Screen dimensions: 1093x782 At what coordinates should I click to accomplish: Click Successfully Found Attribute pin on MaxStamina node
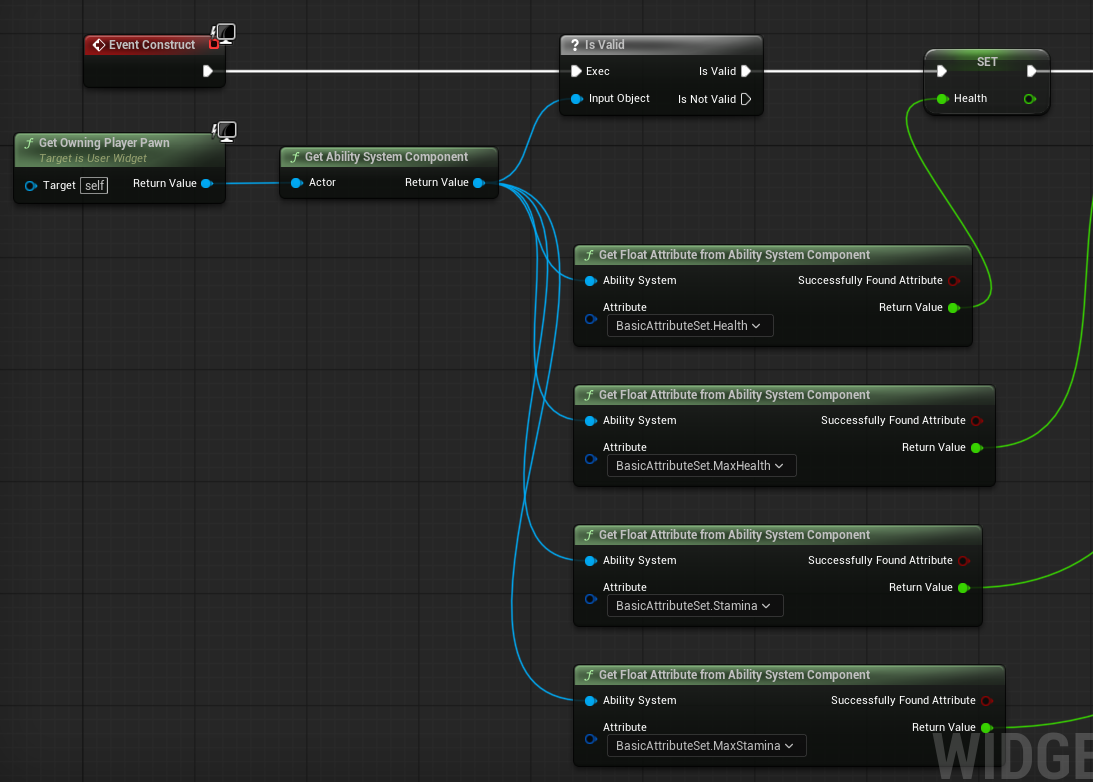(x=987, y=701)
